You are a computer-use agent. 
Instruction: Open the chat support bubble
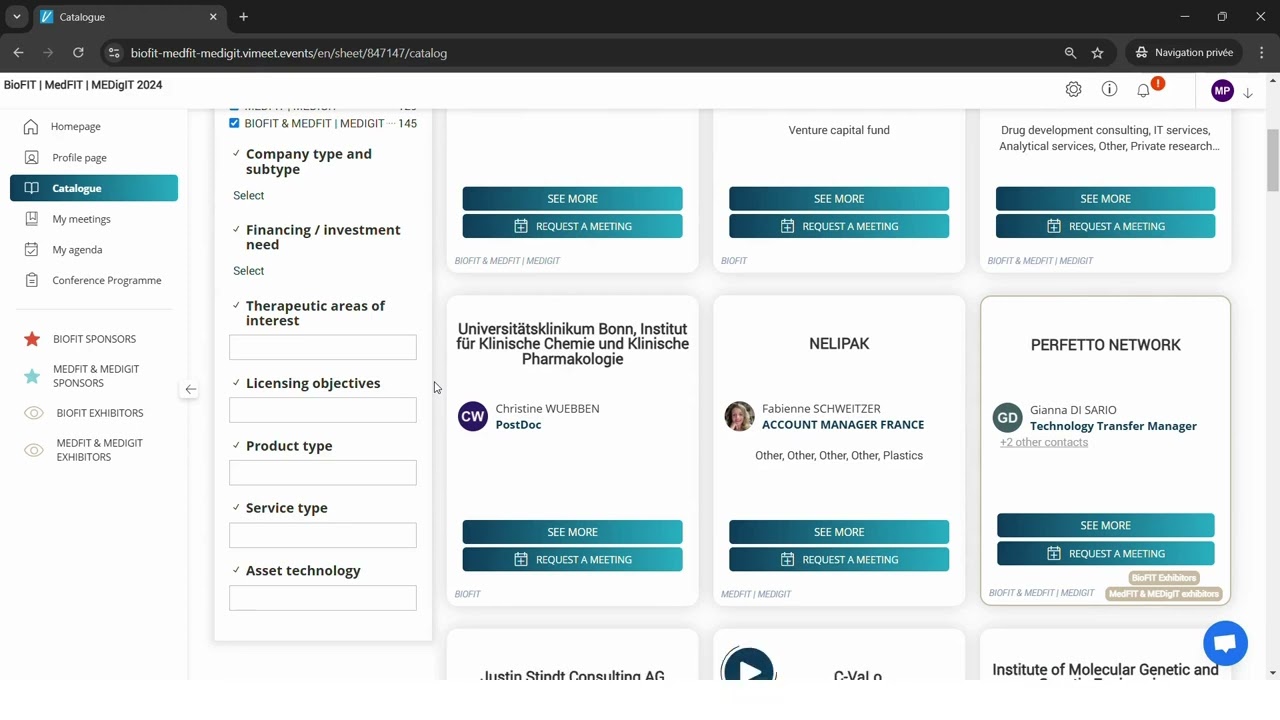[x=1226, y=644]
